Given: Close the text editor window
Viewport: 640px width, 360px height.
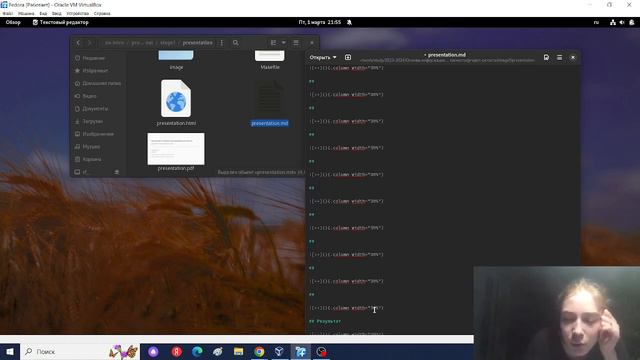Looking at the screenshot, I should pos(573,58).
